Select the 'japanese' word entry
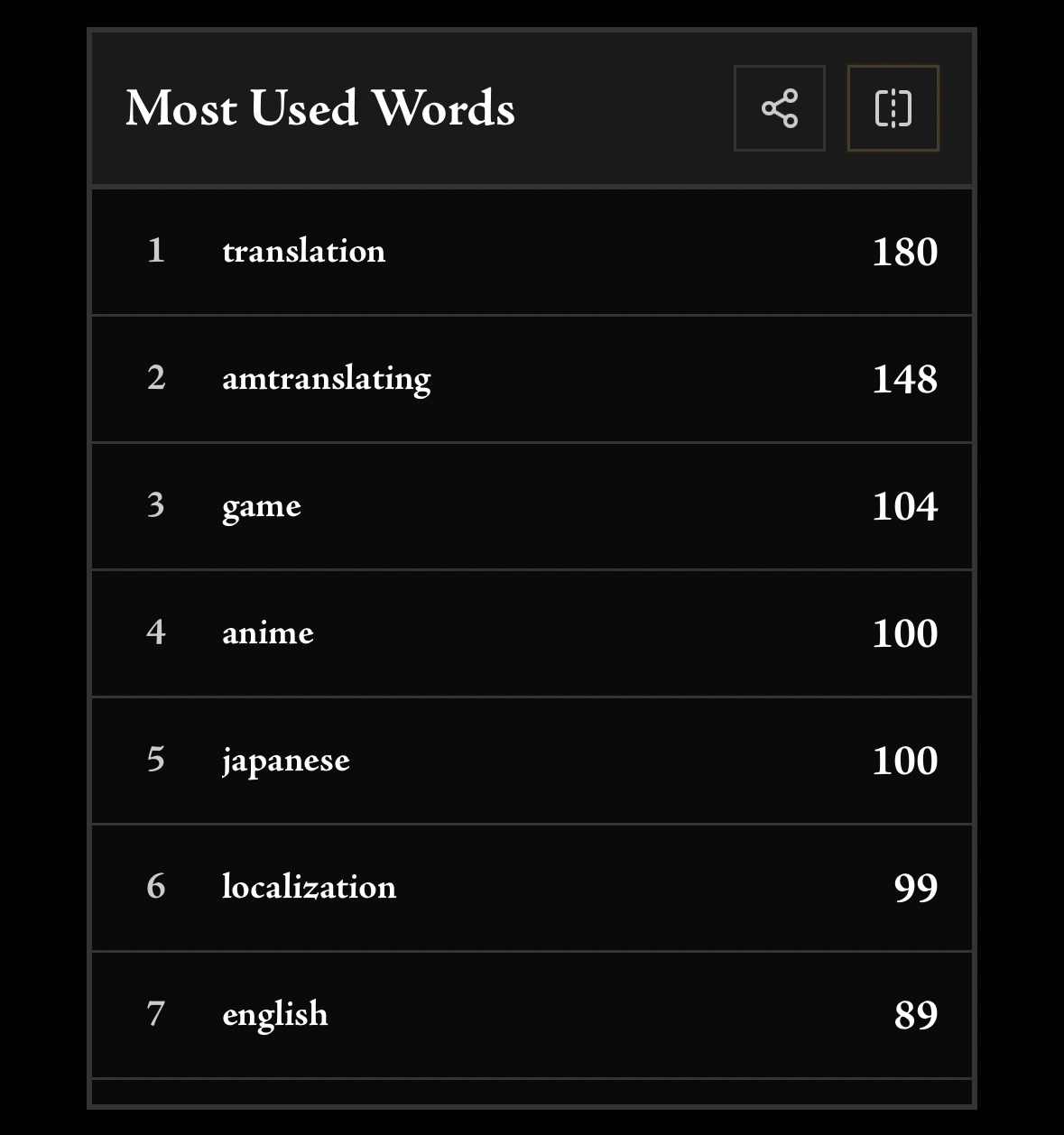The height and width of the screenshot is (1135, 1064). coord(286,760)
